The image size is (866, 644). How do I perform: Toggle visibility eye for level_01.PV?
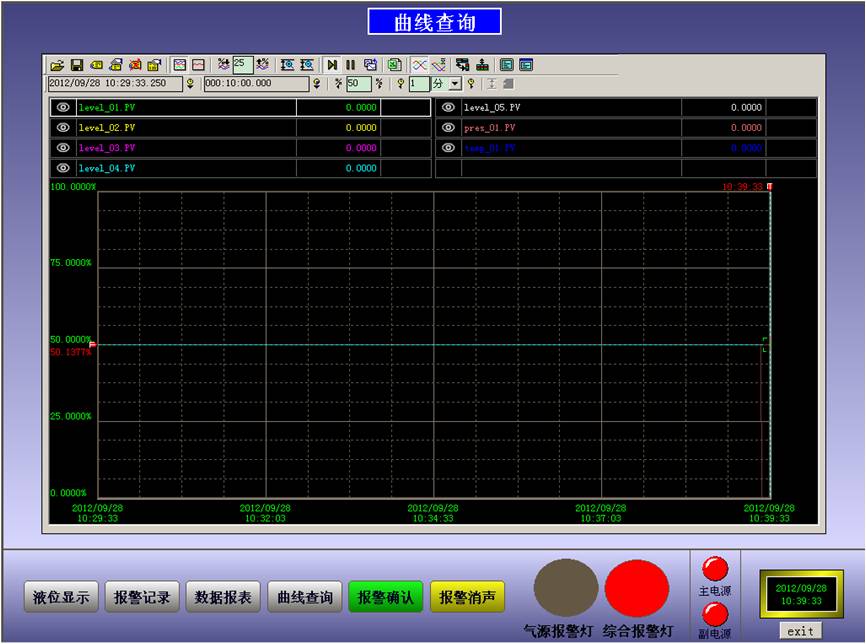[63, 108]
